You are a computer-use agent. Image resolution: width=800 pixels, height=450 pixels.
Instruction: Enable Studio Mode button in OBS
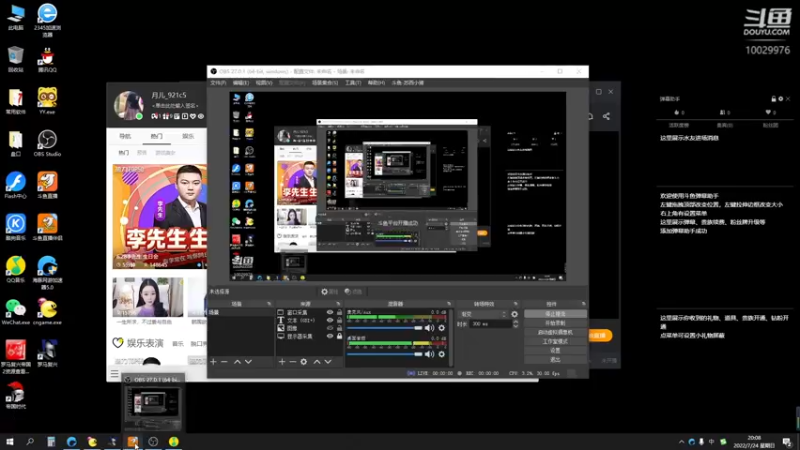(x=555, y=342)
